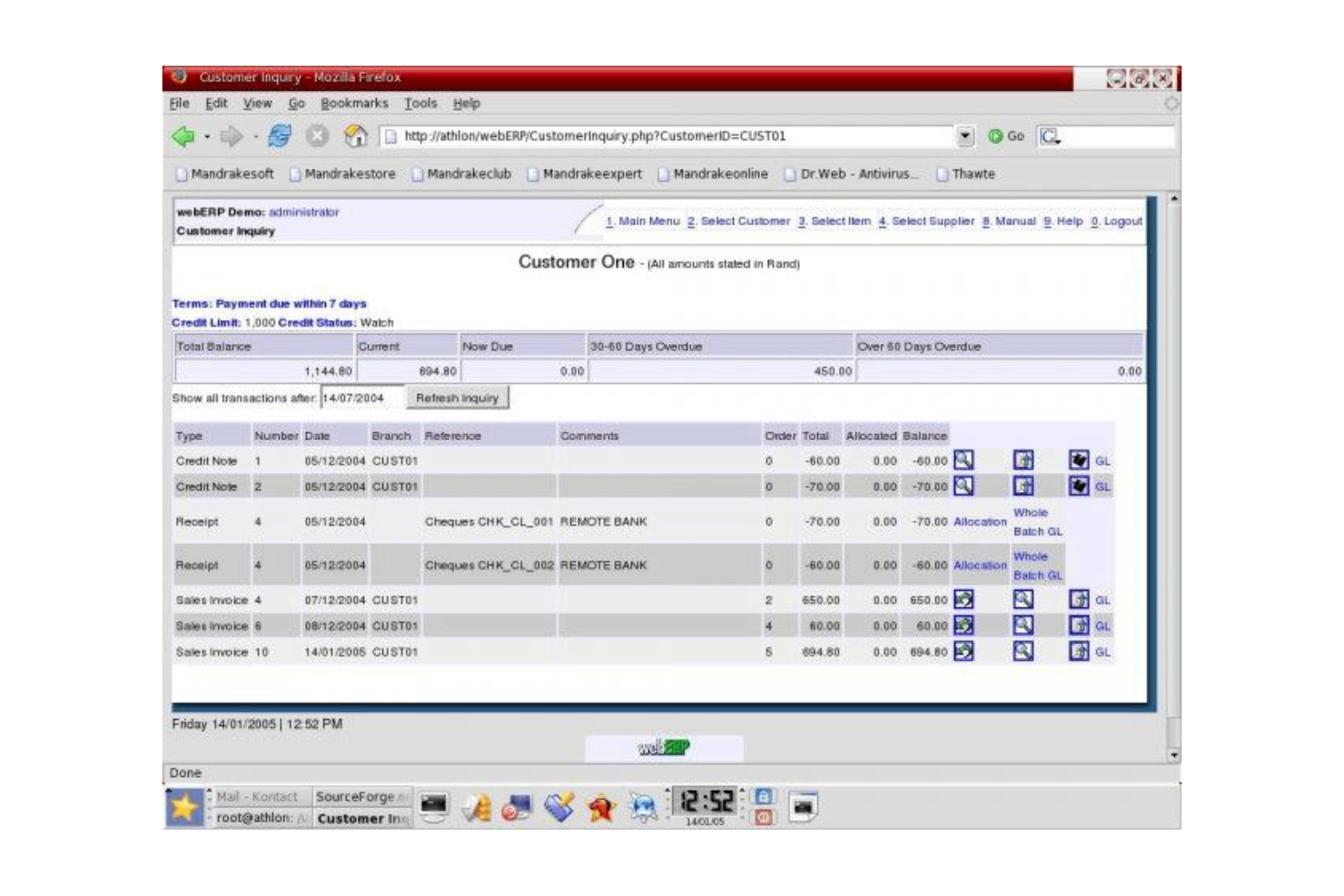Click the 1,144.80 total balance value
This screenshot has width=1344, height=896.
pyautogui.click(x=328, y=371)
